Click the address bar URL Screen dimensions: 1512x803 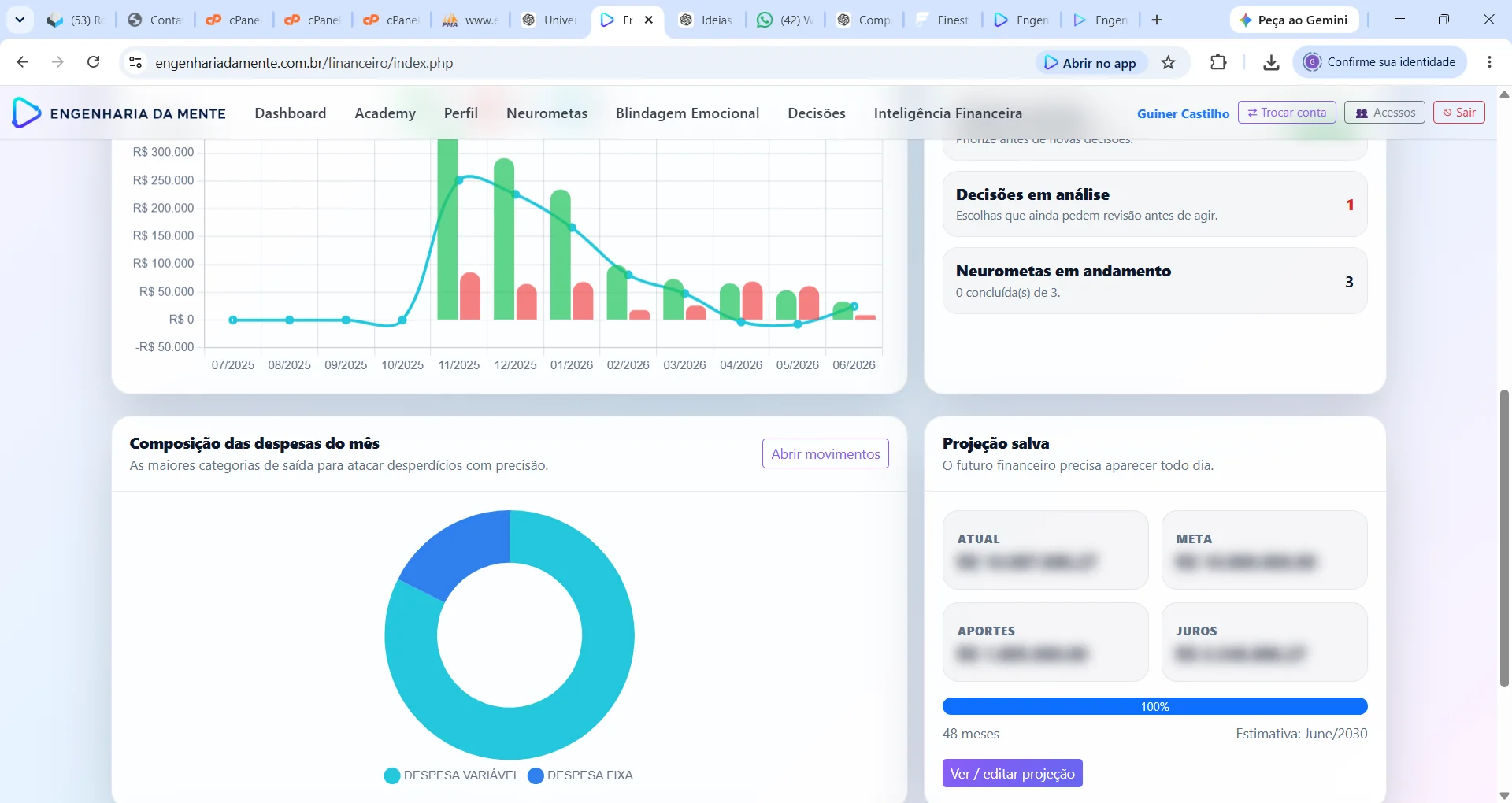304,63
